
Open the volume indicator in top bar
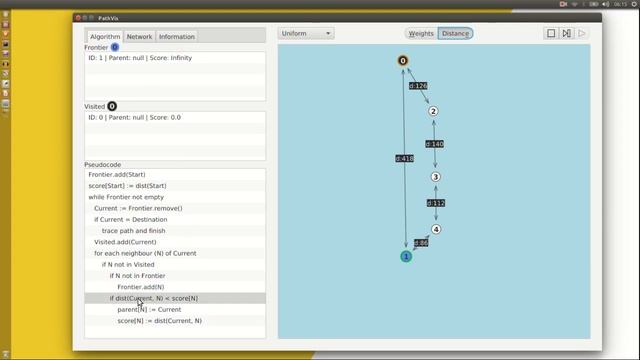tap(606, 4)
